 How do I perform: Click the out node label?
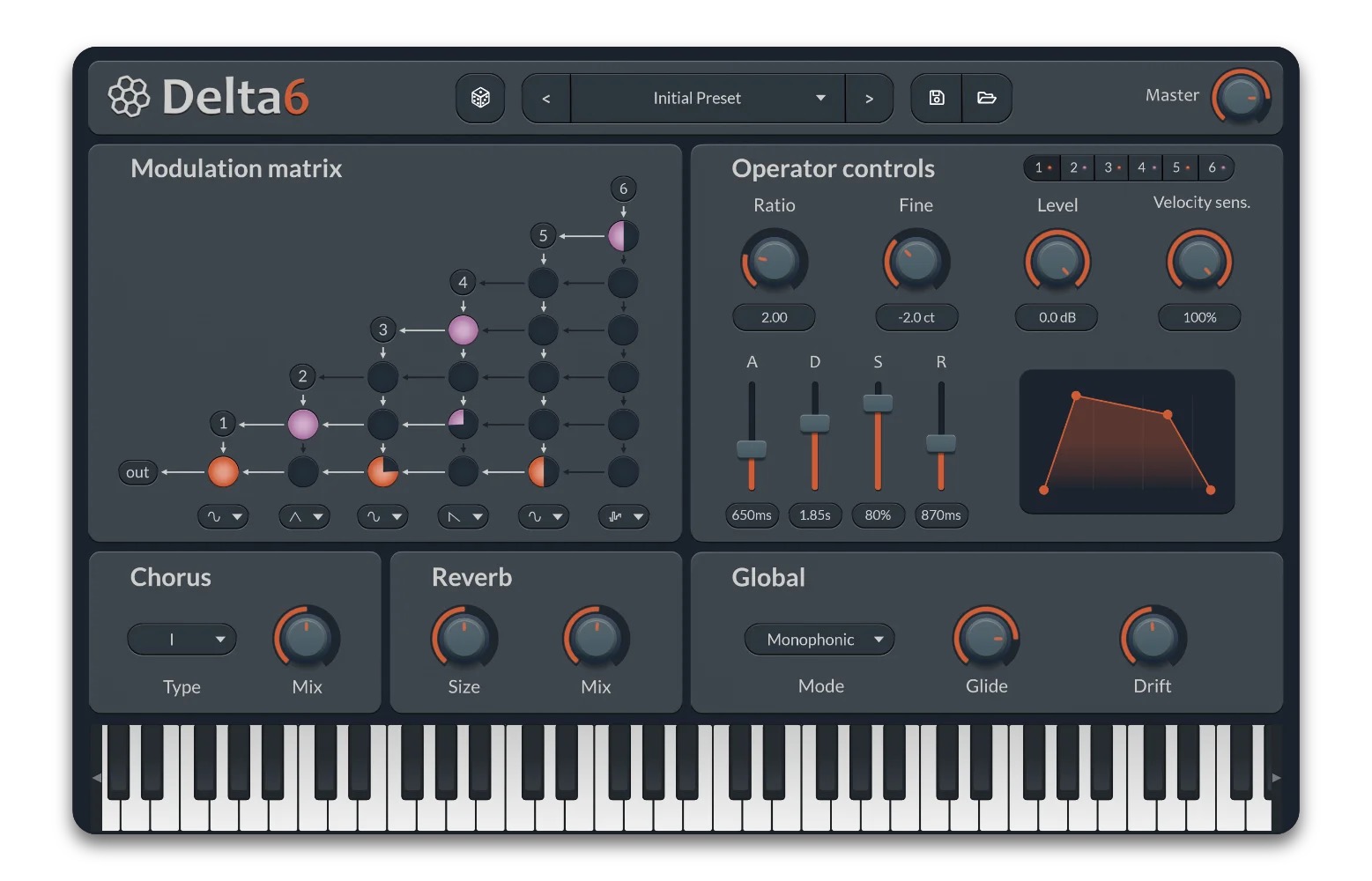click(137, 472)
